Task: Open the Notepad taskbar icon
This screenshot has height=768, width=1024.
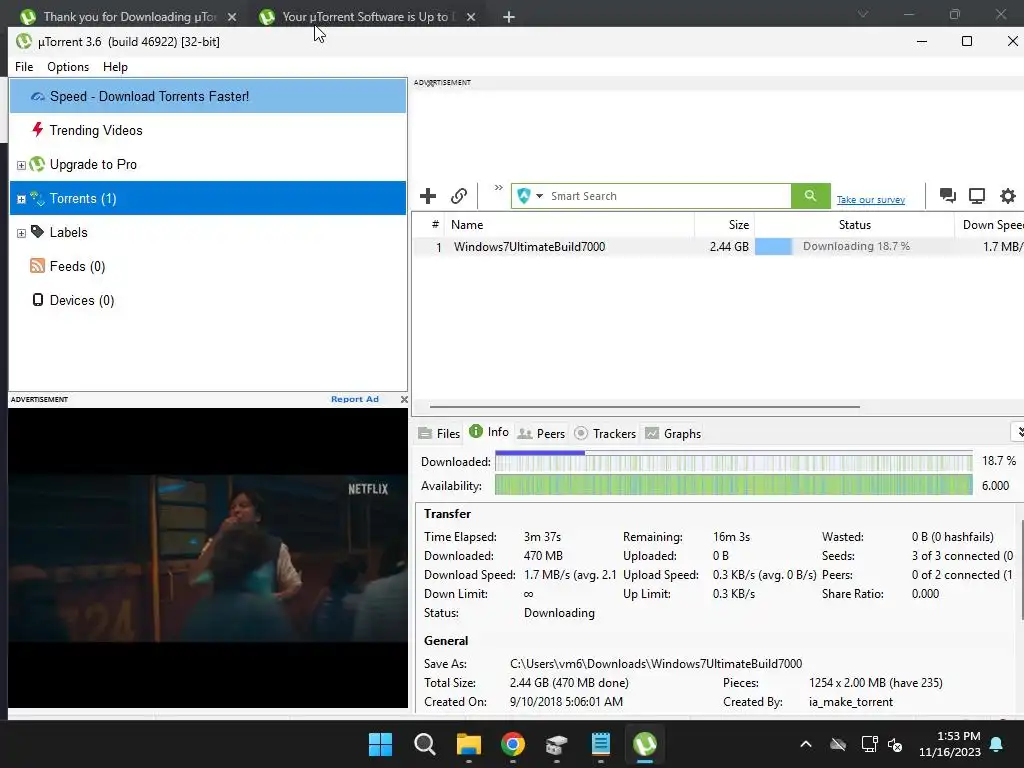Action: click(601, 744)
